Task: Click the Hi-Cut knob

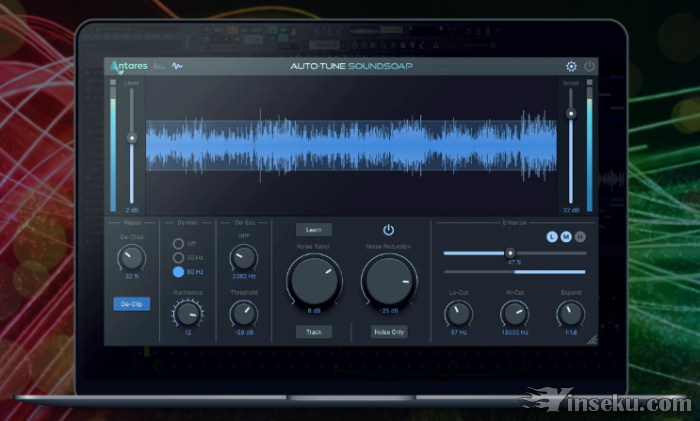Action: click(515, 314)
